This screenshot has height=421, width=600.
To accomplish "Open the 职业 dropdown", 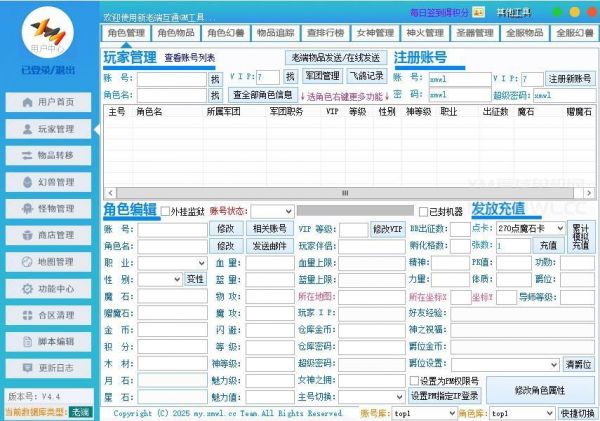I will click(x=173, y=263).
